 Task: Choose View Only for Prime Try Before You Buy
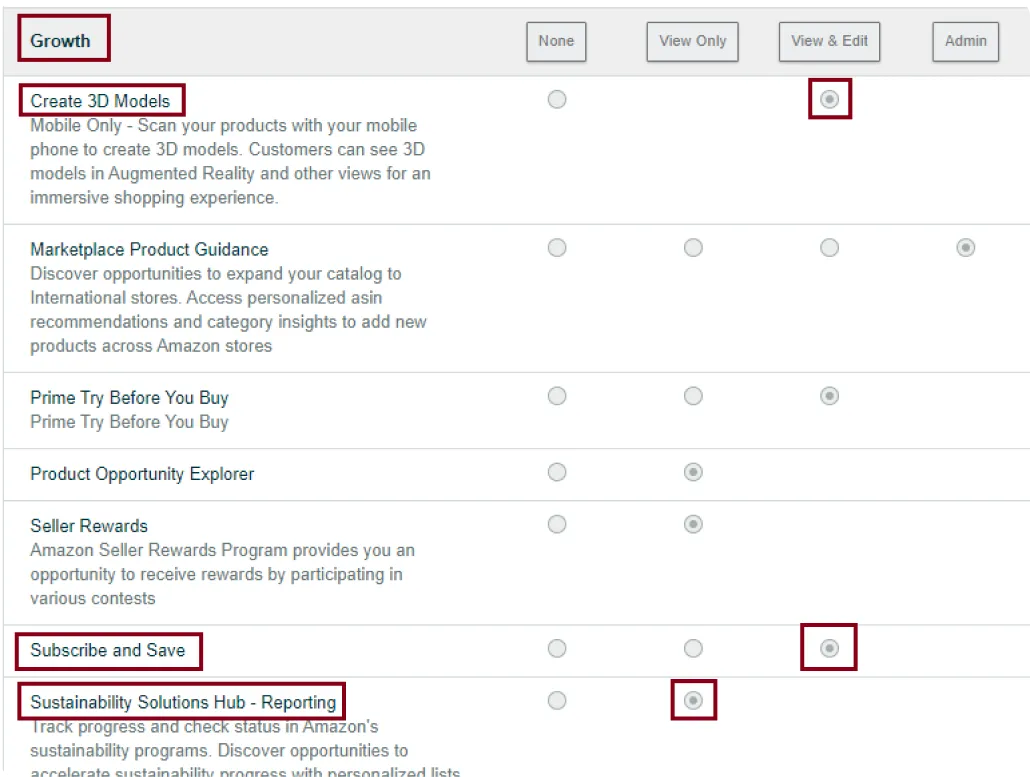point(693,396)
